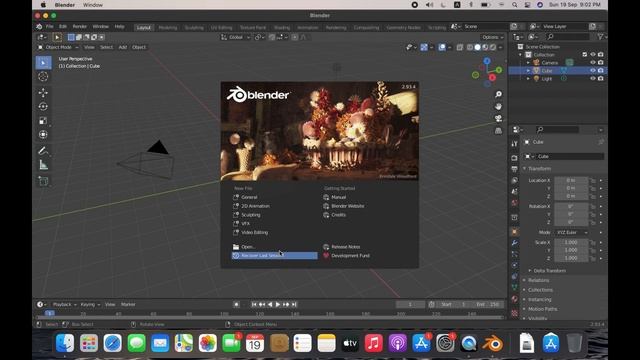The image size is (640, 360).
Task: Click the current frame number field
Action: (410, 304)
